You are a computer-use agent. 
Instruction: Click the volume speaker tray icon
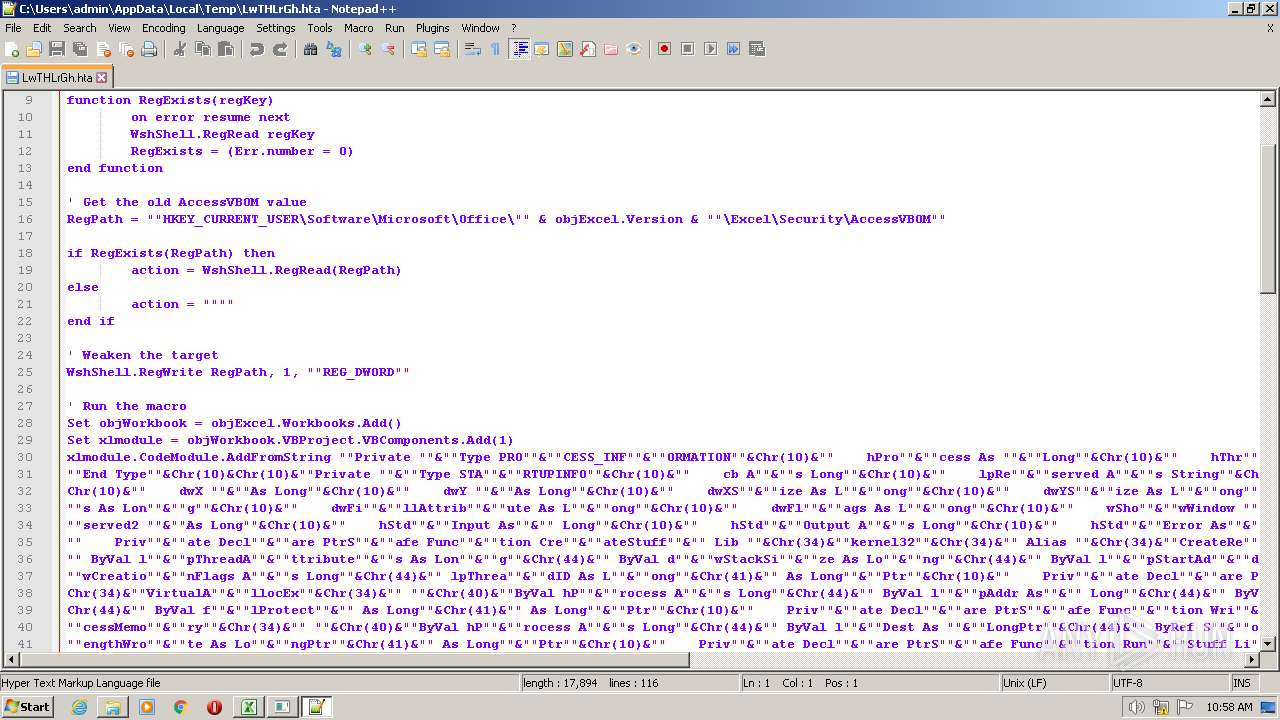[x=1136, y=707]
